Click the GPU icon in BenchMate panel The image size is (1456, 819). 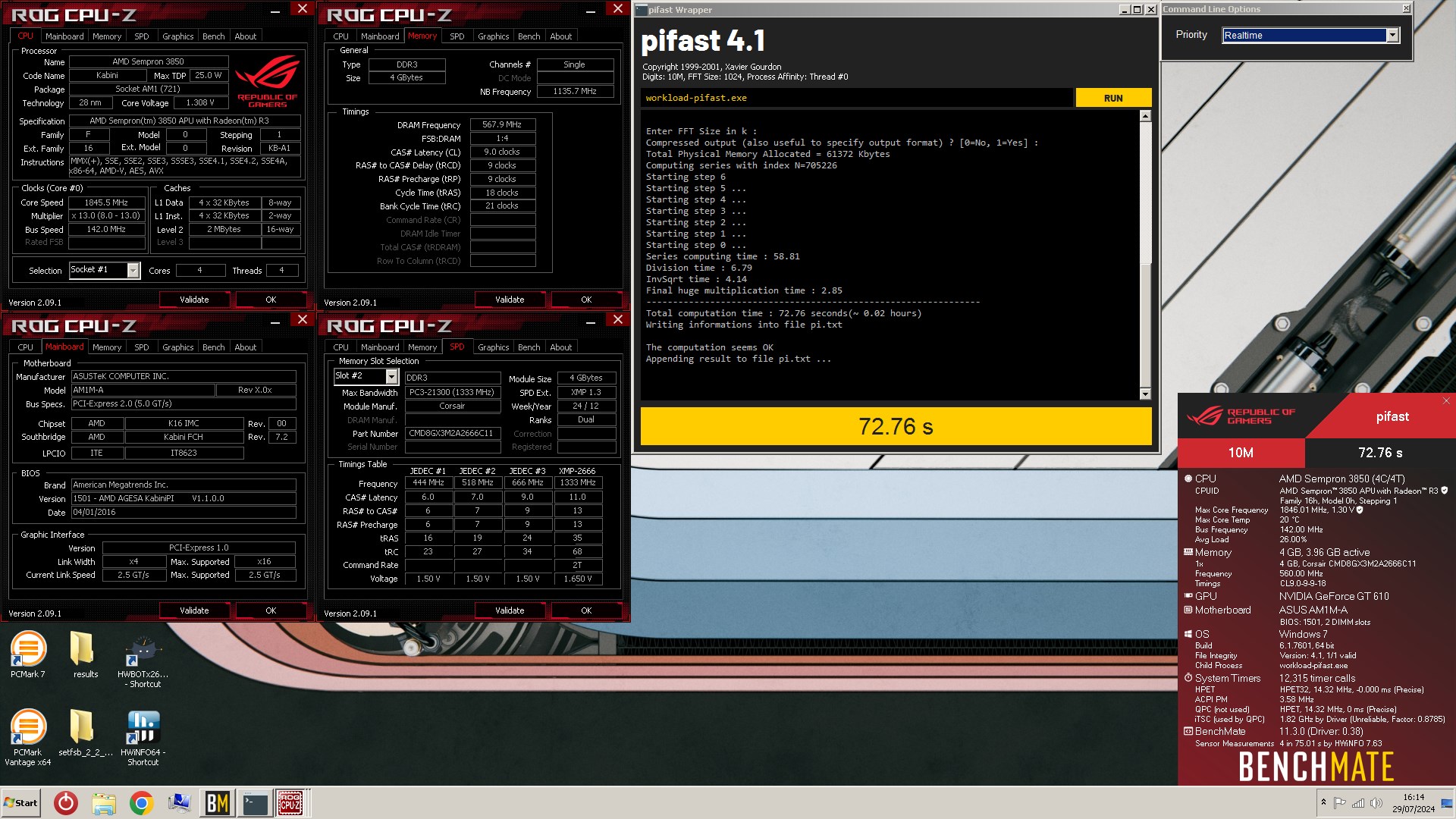pyautogui.click(x=1188, y=596)
